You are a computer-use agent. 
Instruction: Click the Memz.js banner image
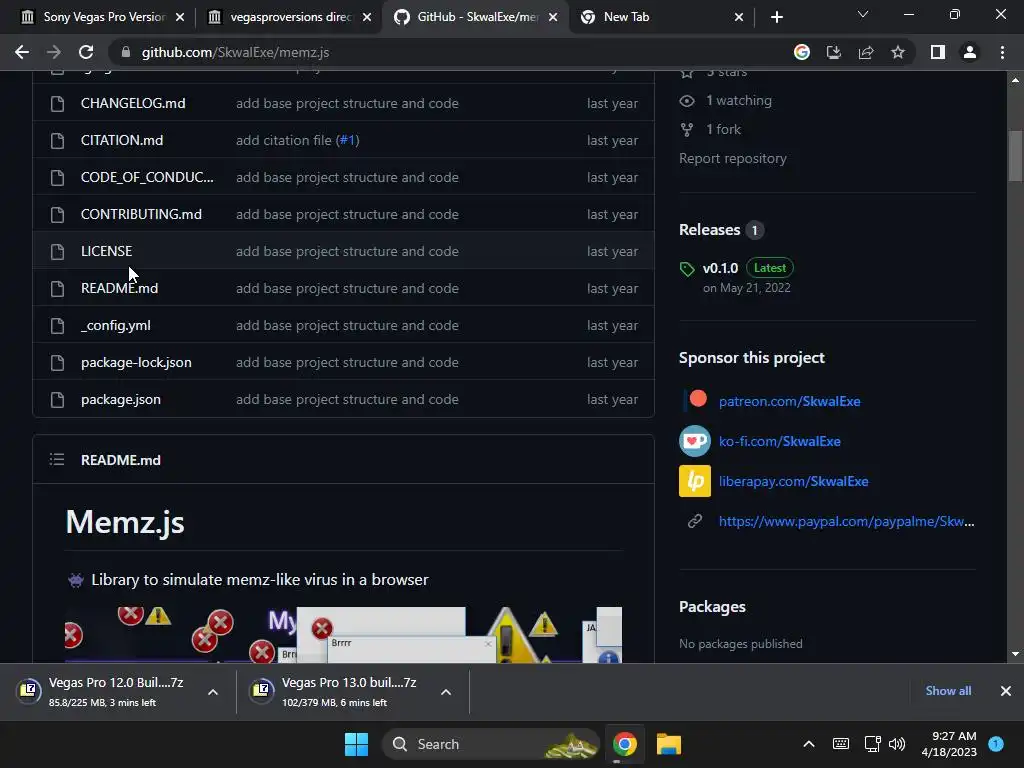pos(344,635)
